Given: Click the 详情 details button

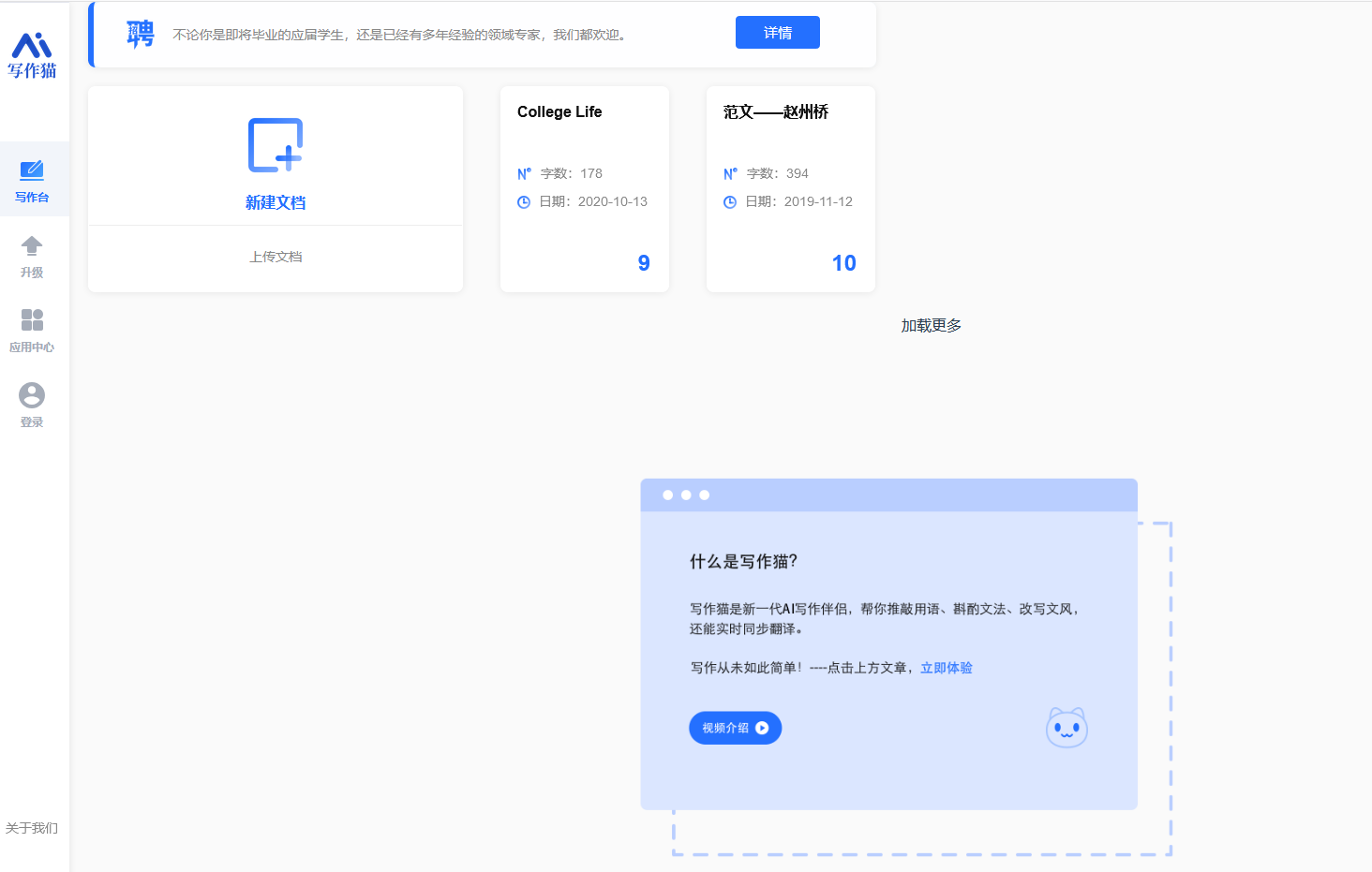Looking at the screenshot, I should coord(778,33).
